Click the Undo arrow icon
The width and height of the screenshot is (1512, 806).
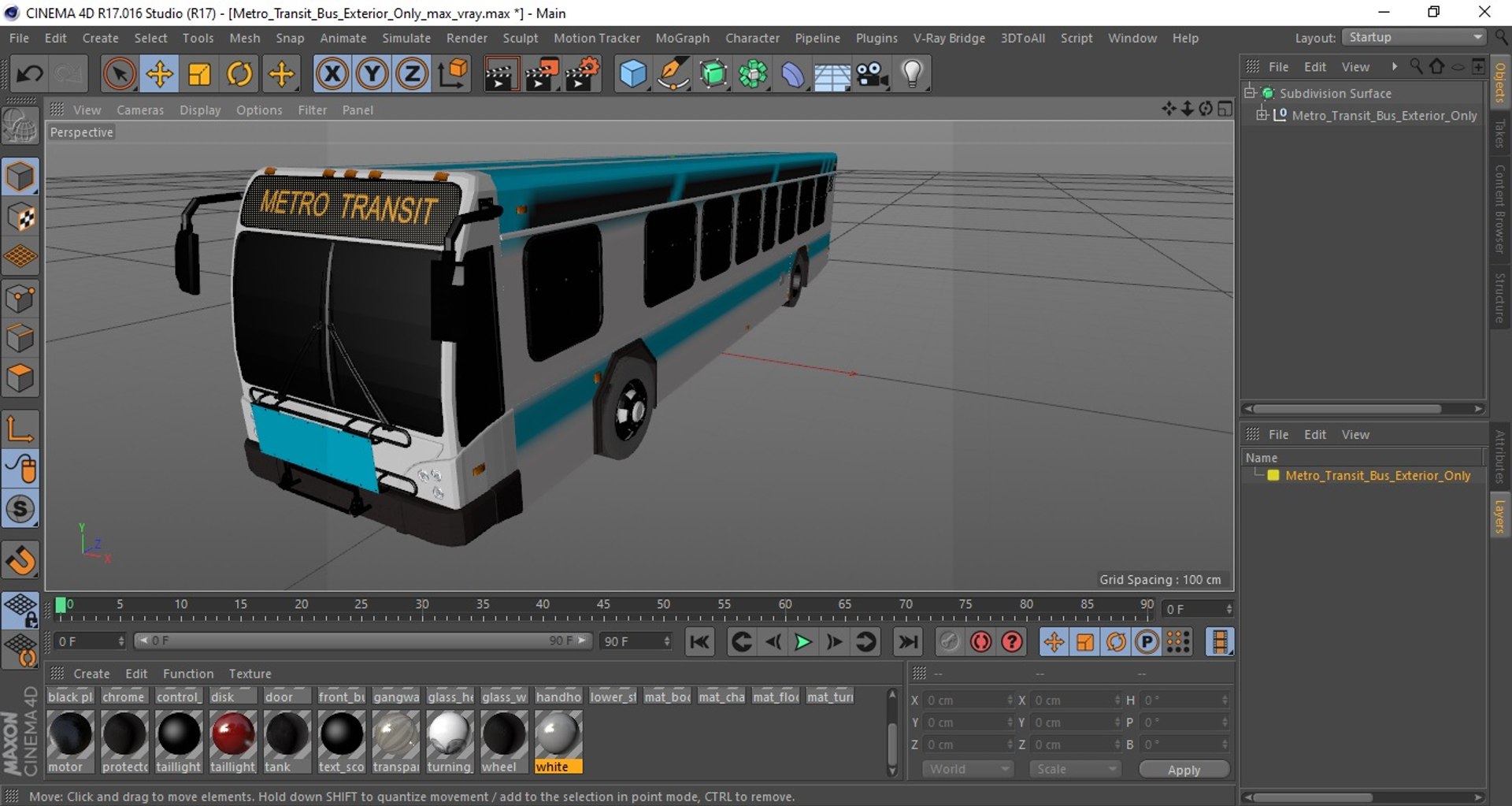(x=30, y=74)
